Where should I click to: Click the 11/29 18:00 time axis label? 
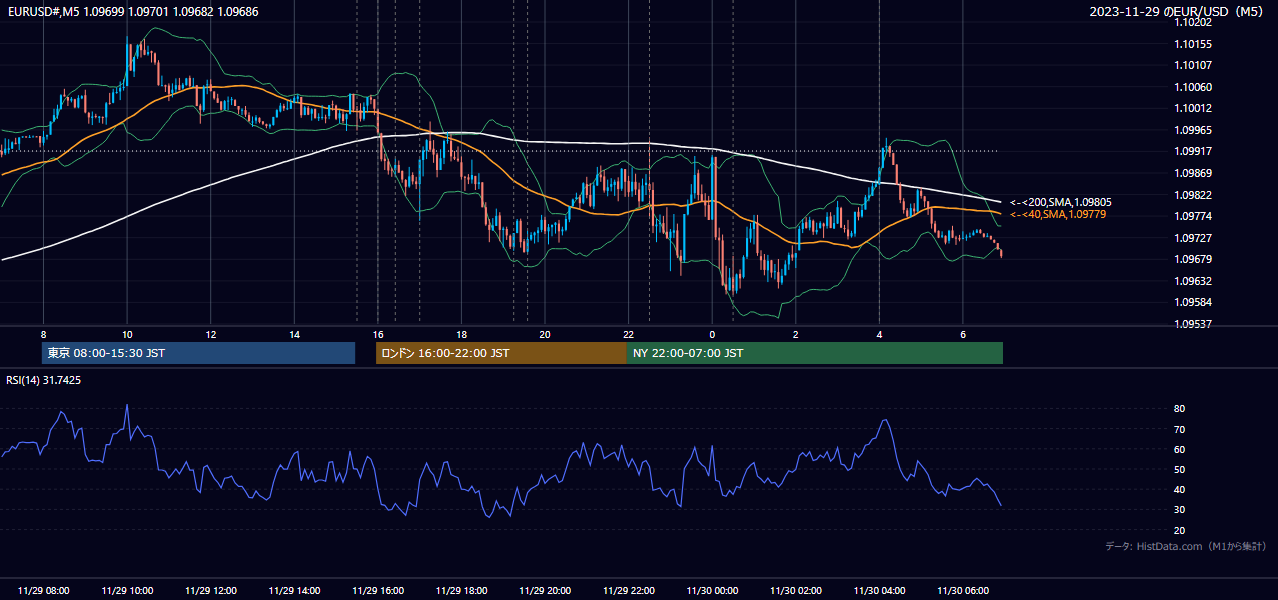coord(461,591)
